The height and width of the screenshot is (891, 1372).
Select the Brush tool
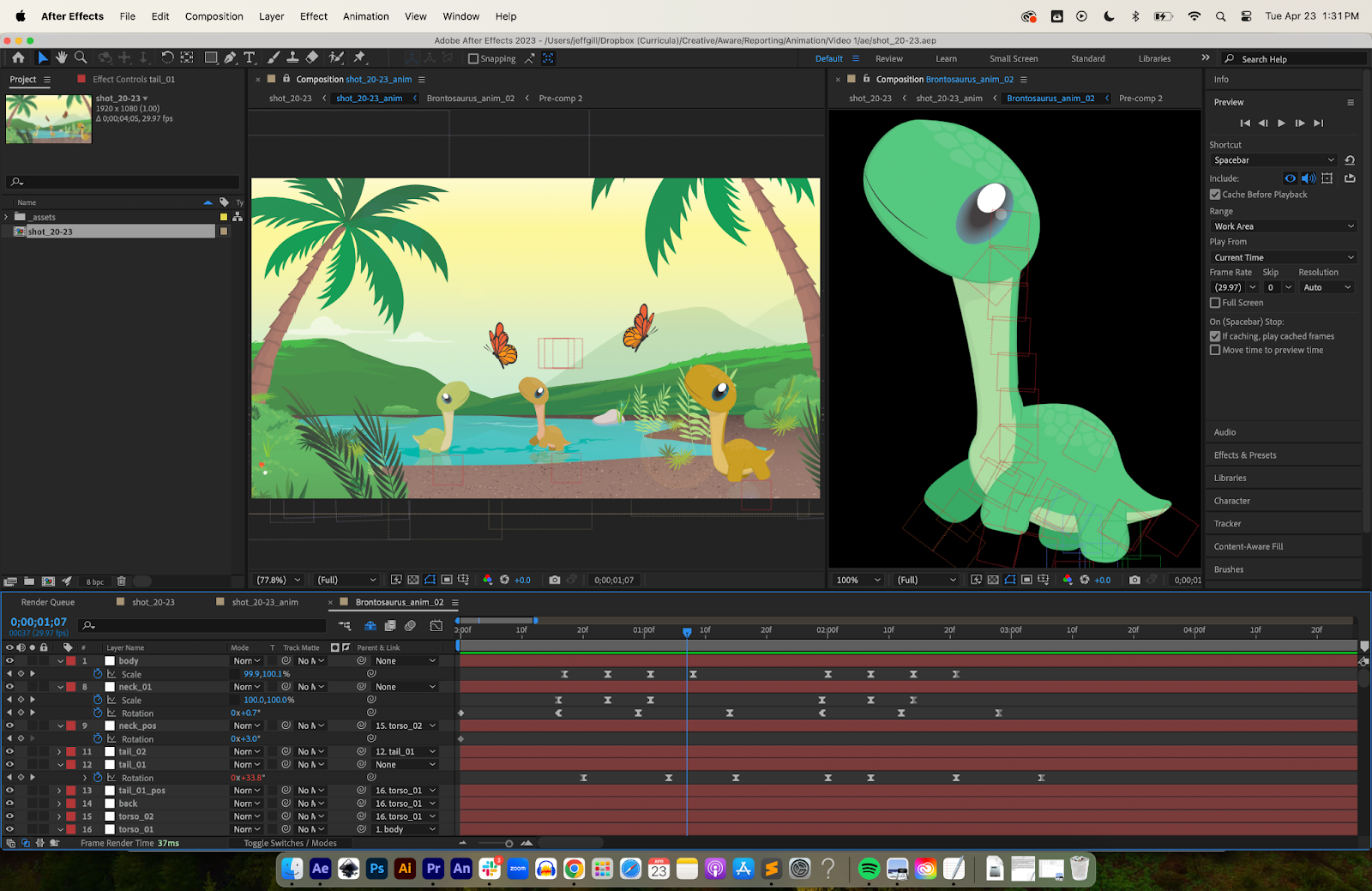click(274, 57)
